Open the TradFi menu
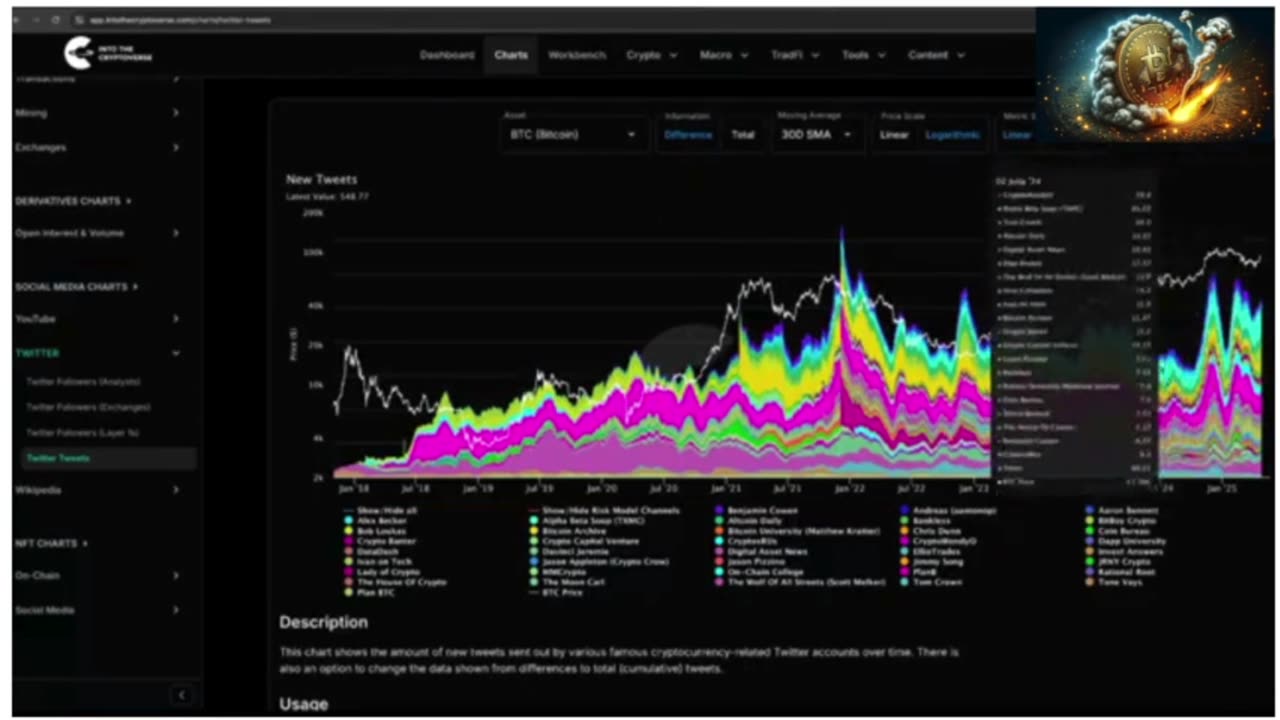 [796, 55]
